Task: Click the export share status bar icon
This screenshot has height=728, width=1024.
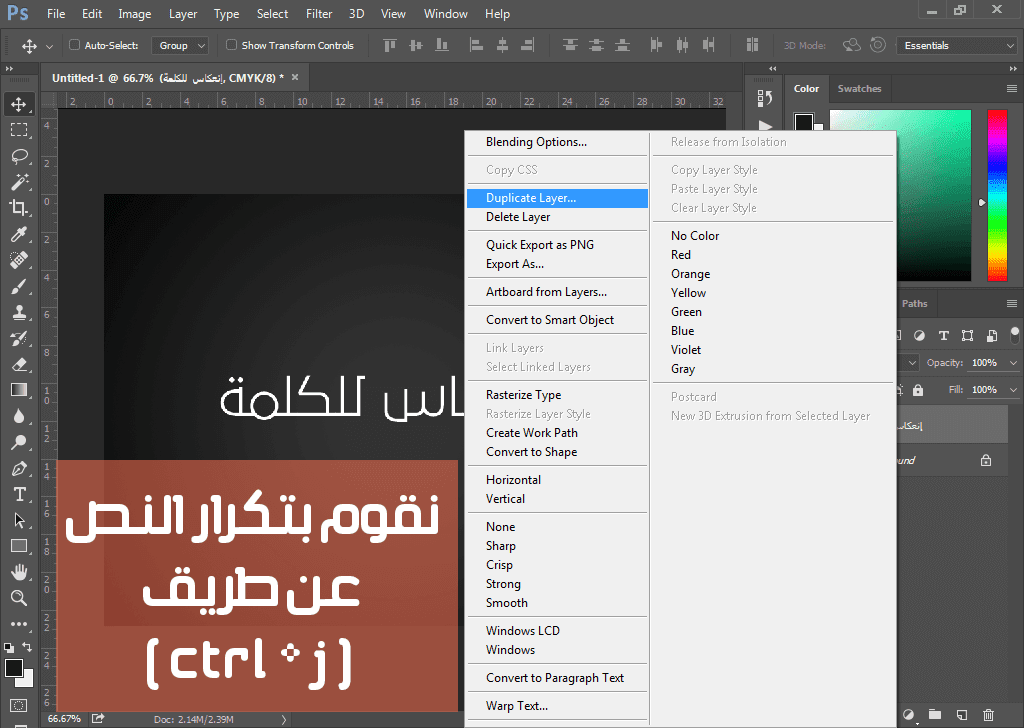Action: (x=98, y=718)
